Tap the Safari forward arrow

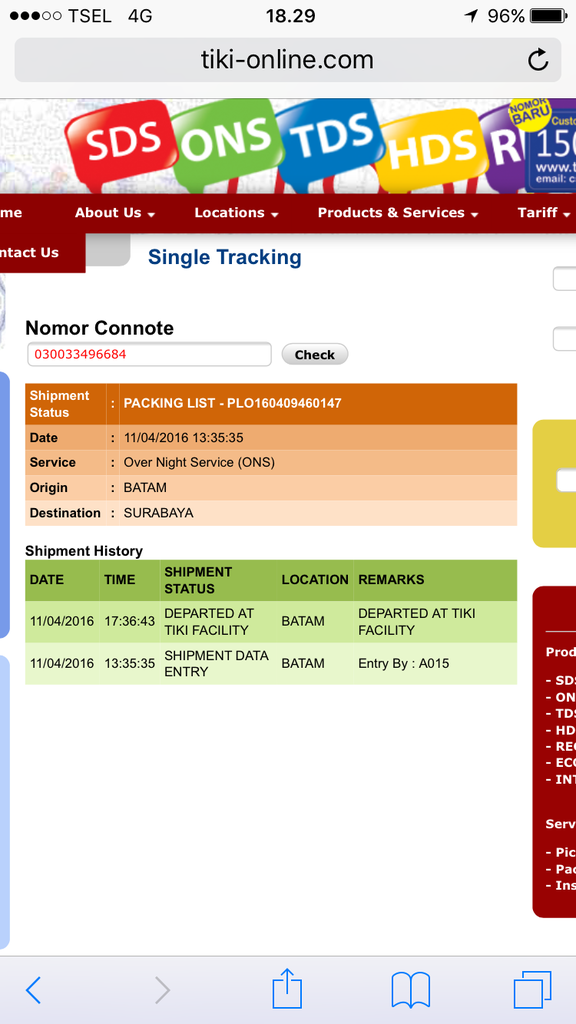pyautogui.click(x=161, y=990)
